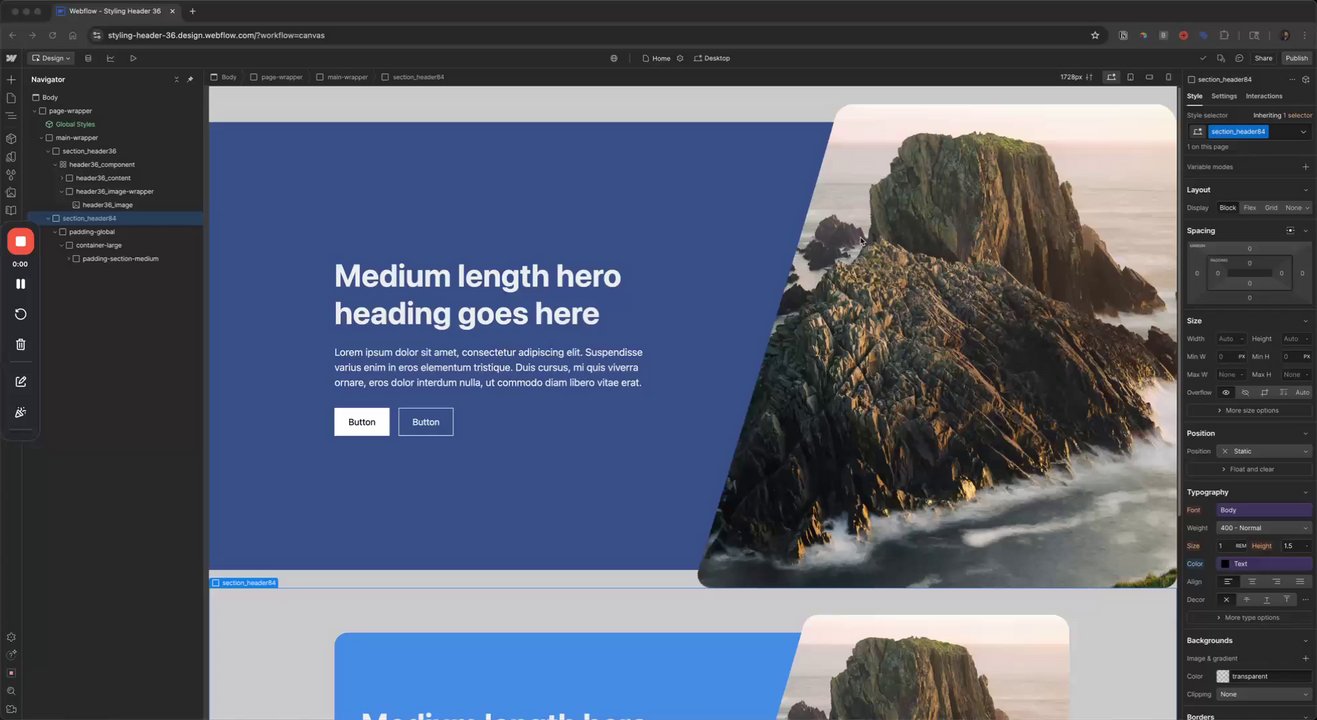This screenshot has width=1317, height=720.
Task: Set overflow to visible eye icon
Action: coord(1226,393)
